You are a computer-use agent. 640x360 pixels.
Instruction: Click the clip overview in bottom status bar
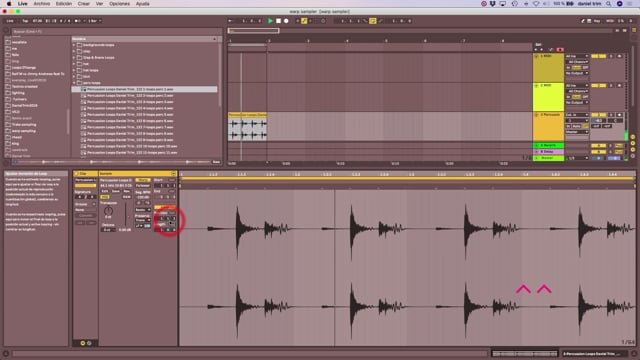tap(524, 353)
